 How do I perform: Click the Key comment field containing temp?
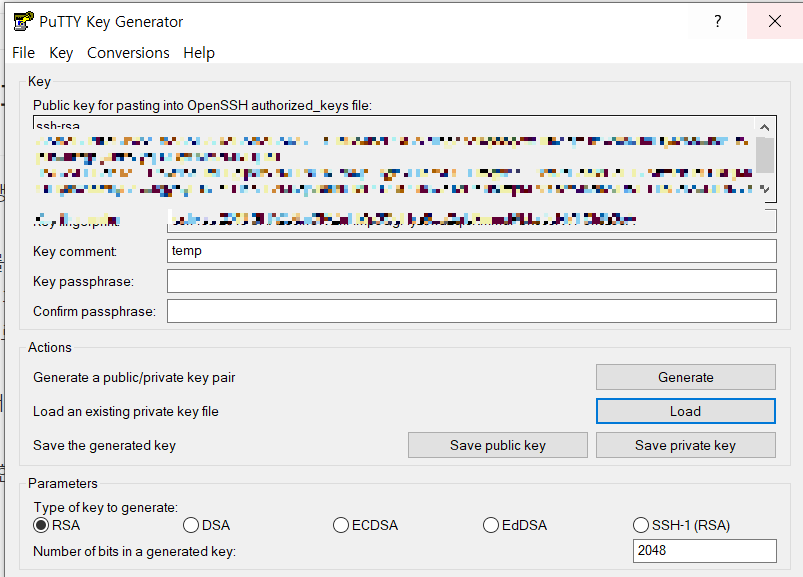coord(471,251)
